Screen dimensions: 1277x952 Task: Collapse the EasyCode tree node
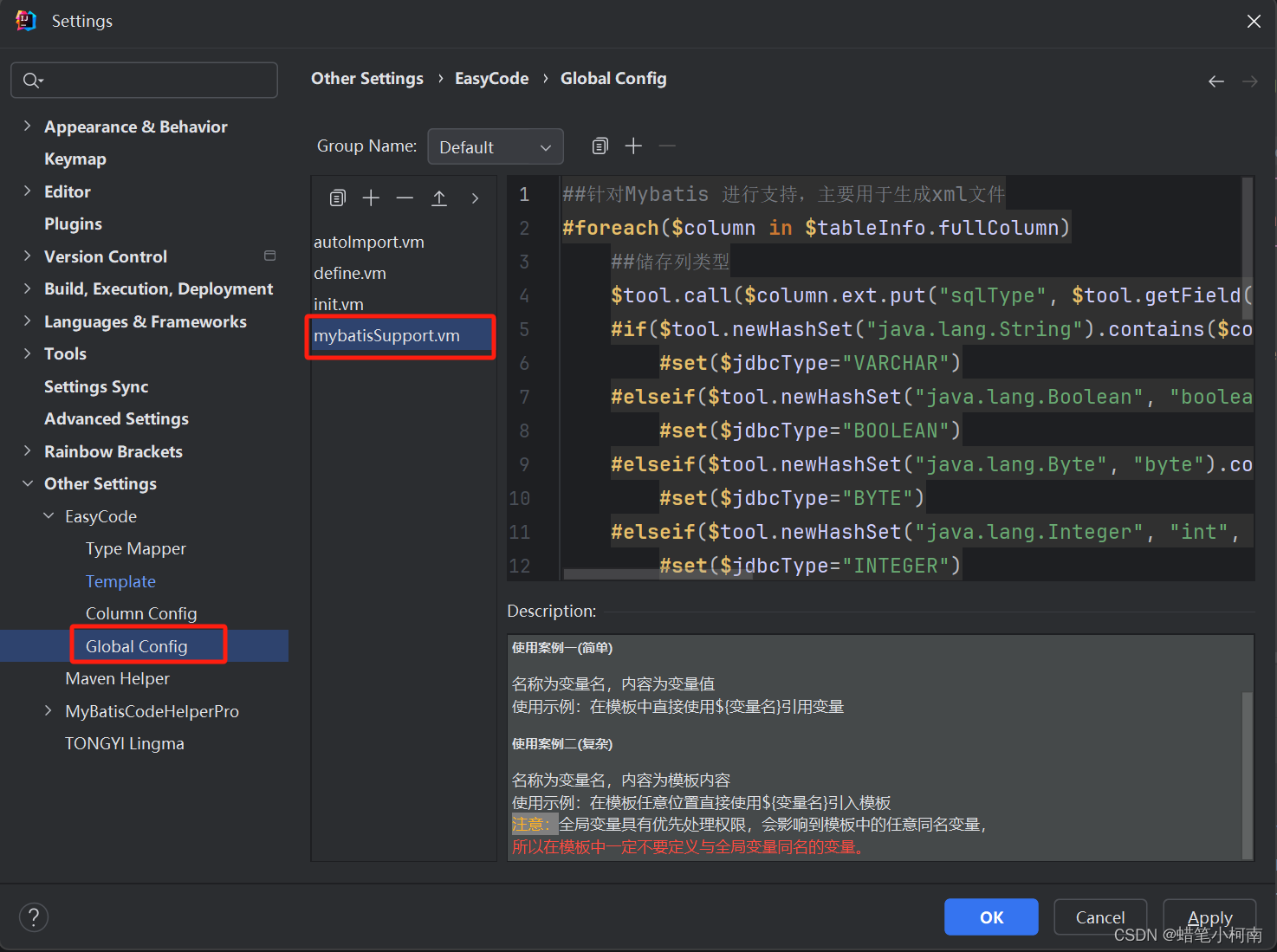point(49,515)
